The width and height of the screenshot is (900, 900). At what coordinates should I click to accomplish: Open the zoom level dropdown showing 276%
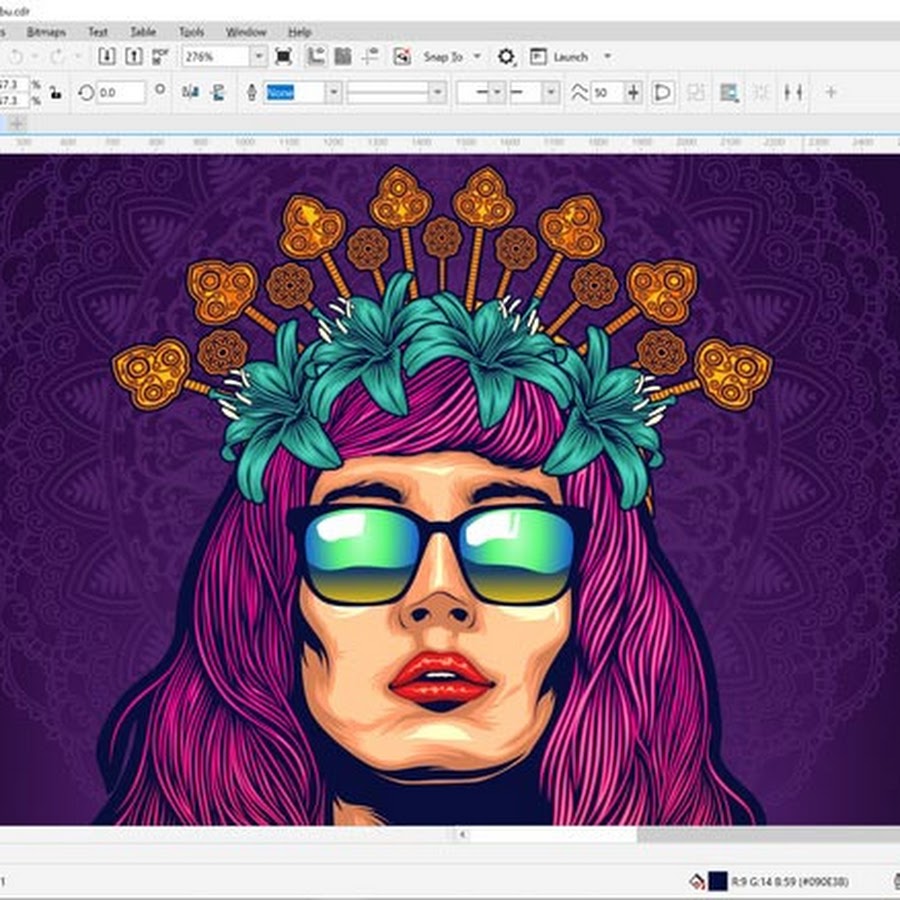point(258,56)
